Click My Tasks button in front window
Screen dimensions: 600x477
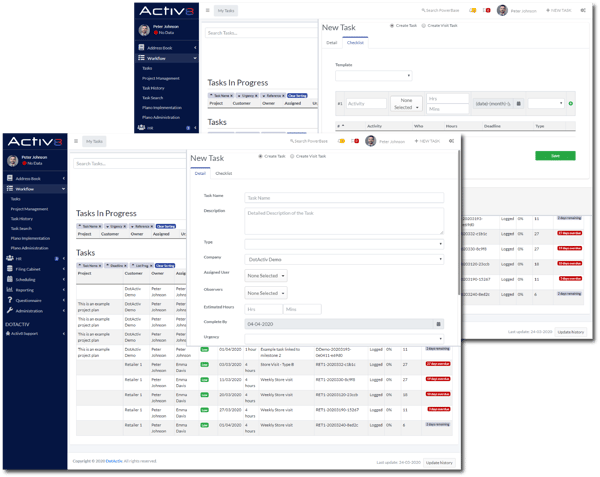94,141
